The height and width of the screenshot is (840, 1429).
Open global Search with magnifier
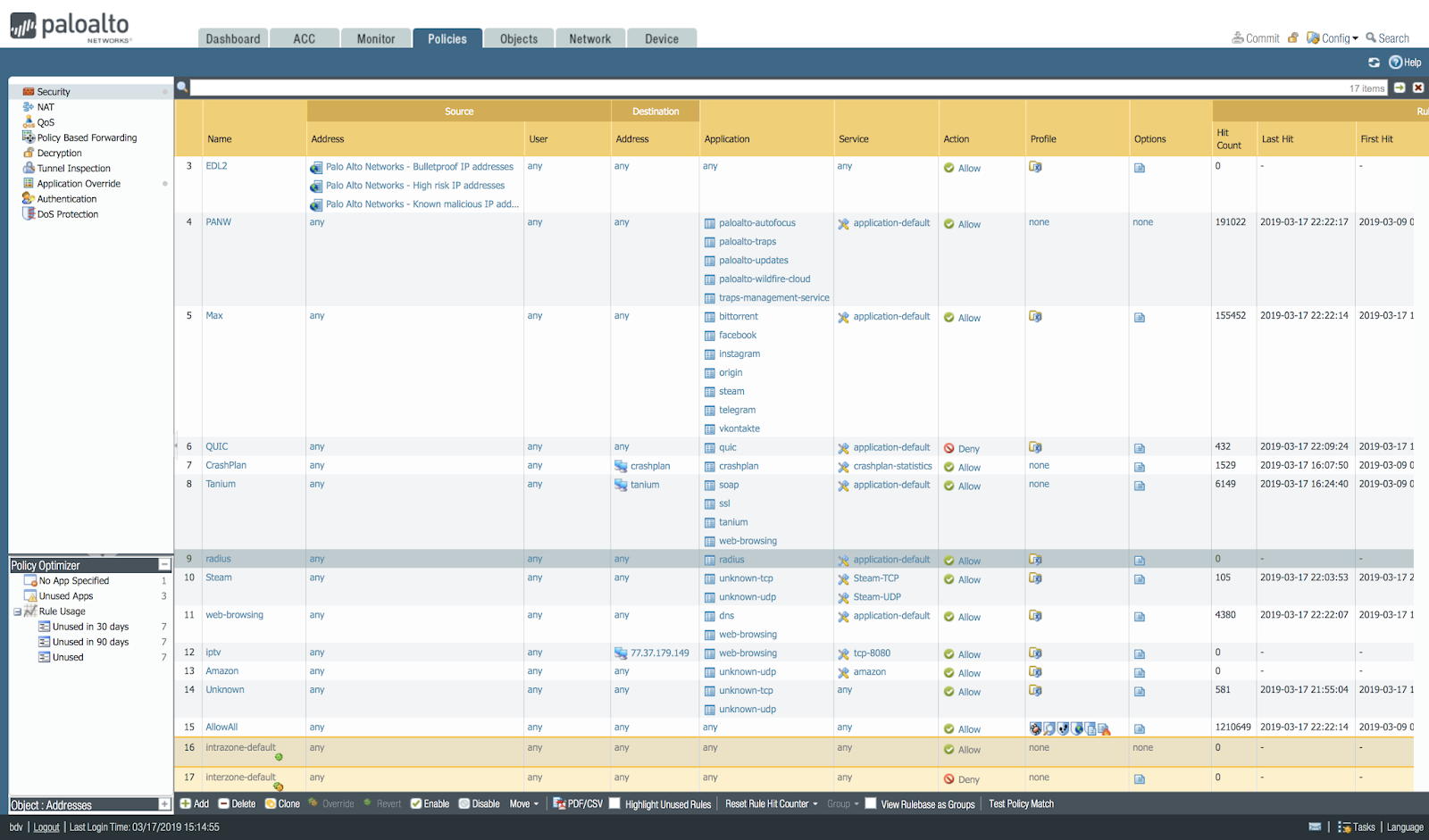coord(1387,38)
